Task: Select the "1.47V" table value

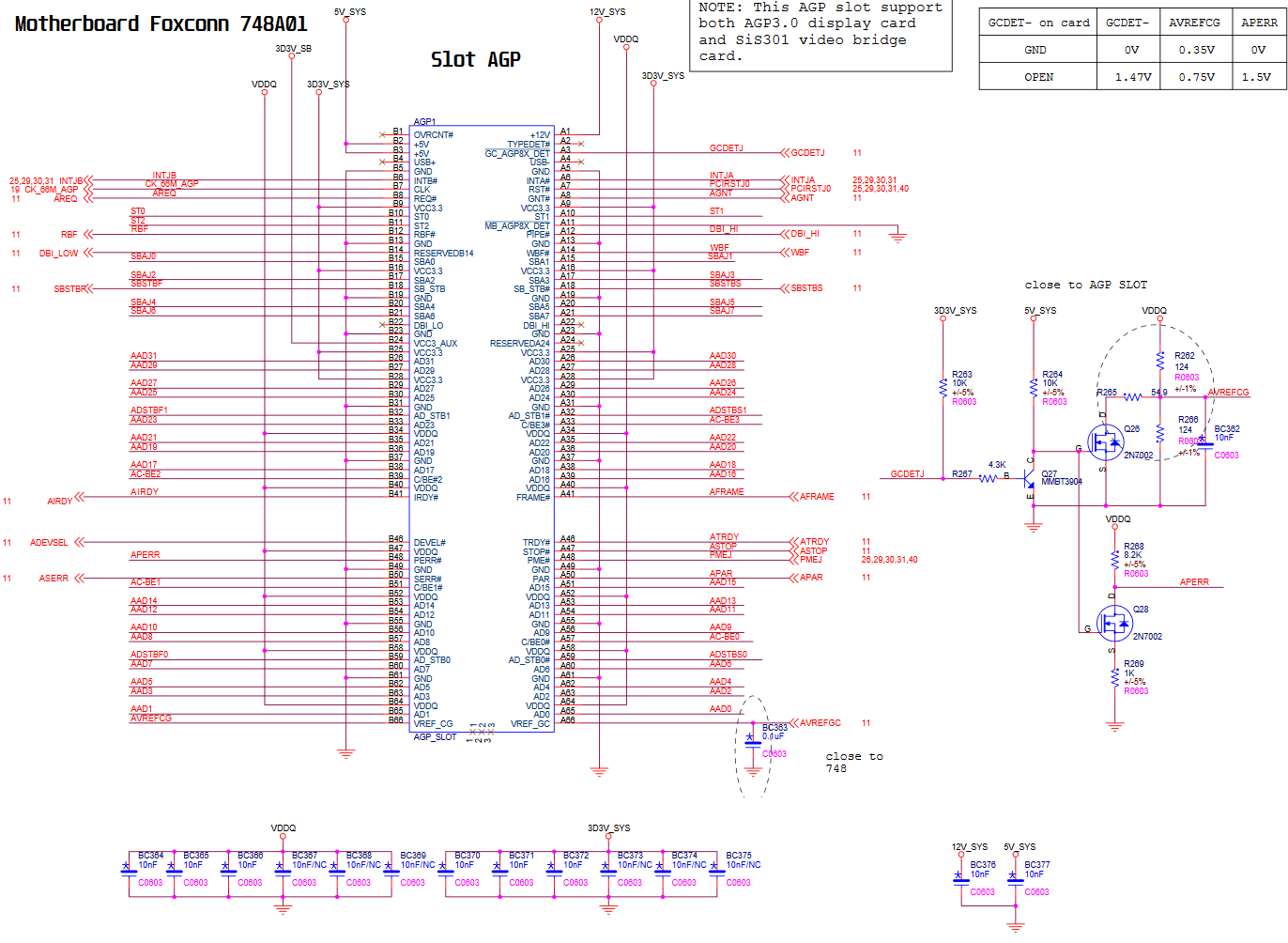Action: tap(1133, 77)
